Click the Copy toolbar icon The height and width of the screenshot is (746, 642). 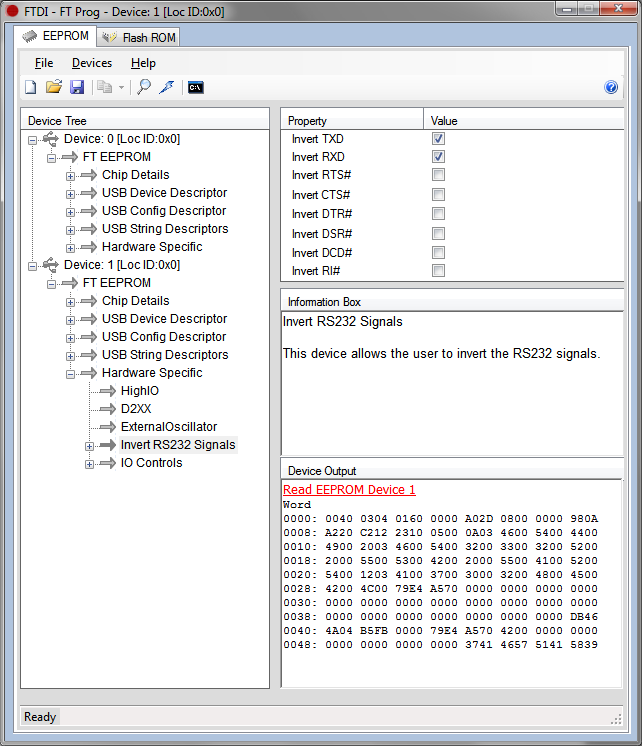[x=104, y=87]
